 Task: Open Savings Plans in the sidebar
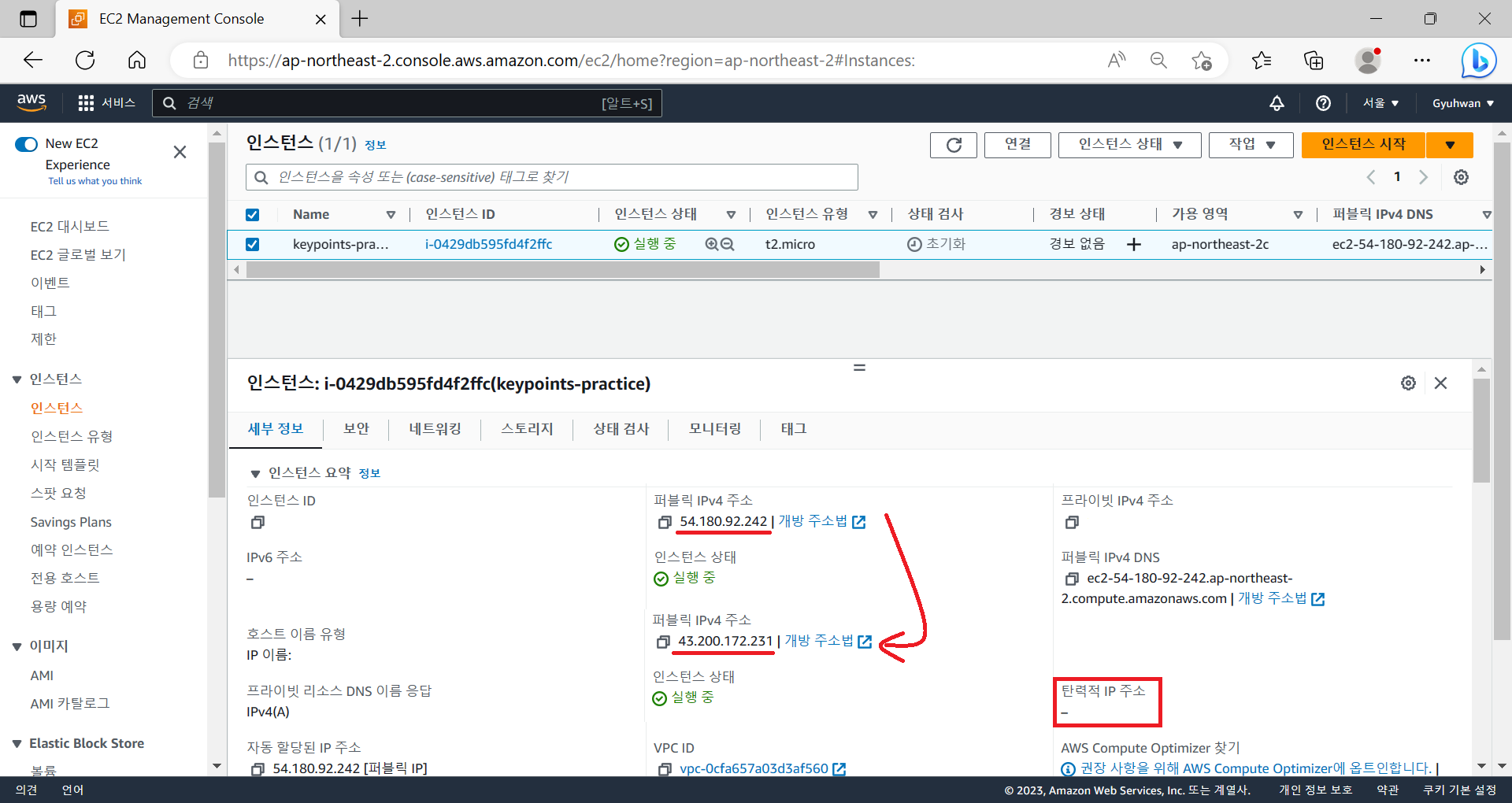[x=71, y=523]
